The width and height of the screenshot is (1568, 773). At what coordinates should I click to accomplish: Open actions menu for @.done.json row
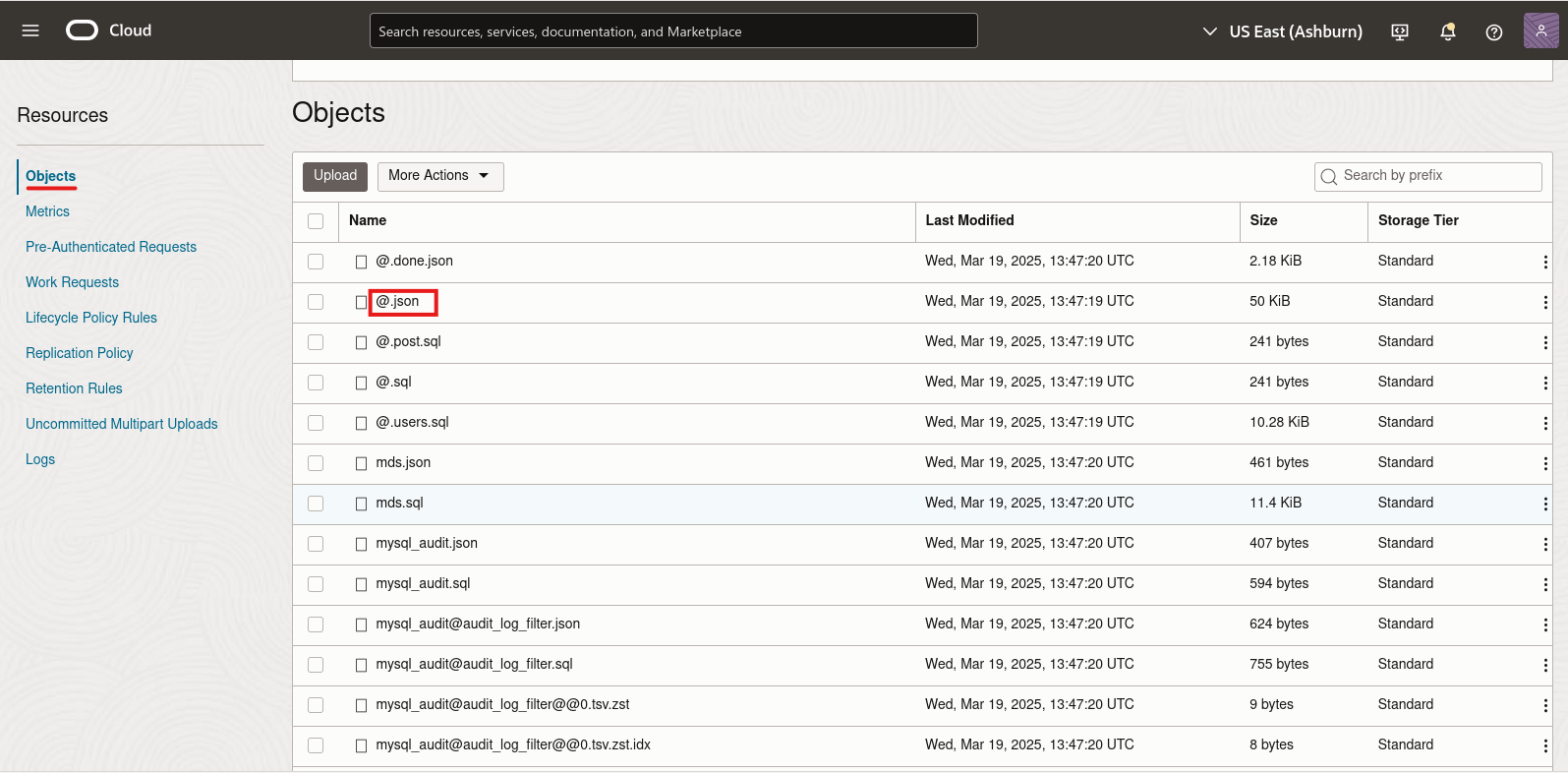coord(1545,262)
